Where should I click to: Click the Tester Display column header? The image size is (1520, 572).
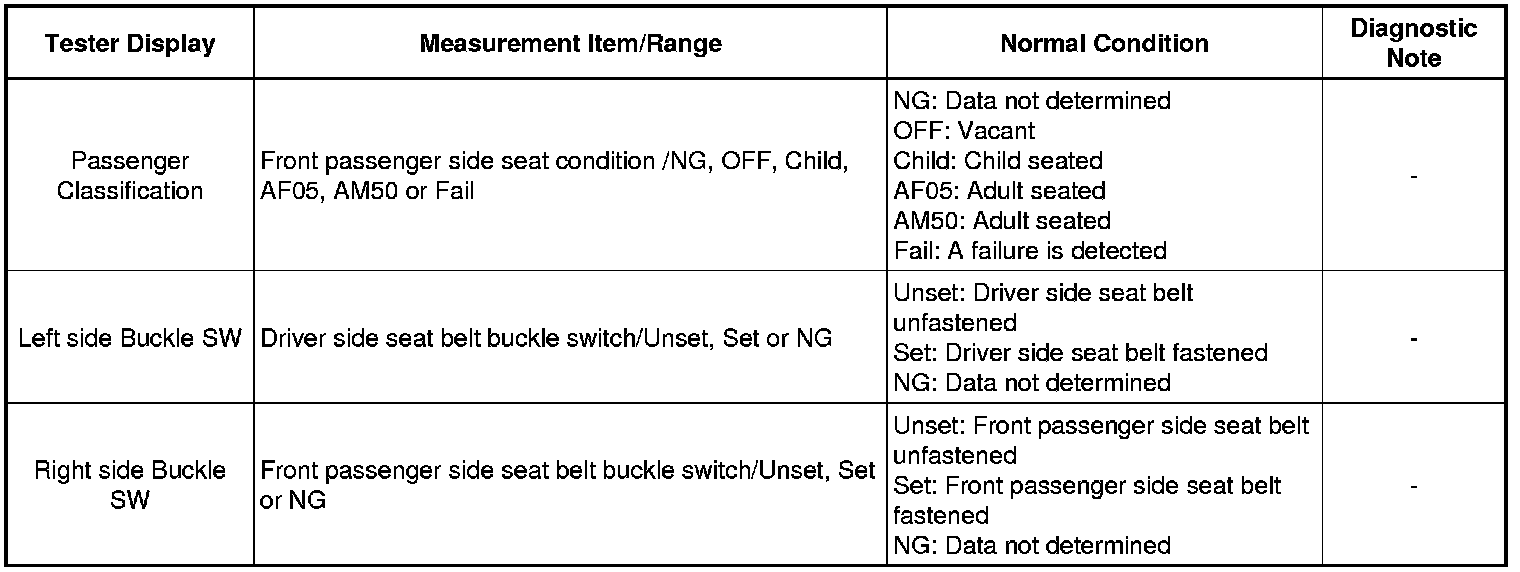coord(129,44)
